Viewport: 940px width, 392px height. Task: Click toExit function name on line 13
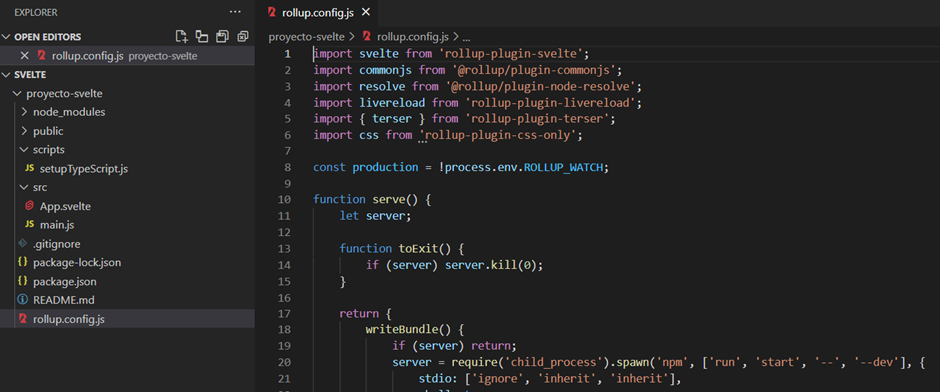(418, 248)
